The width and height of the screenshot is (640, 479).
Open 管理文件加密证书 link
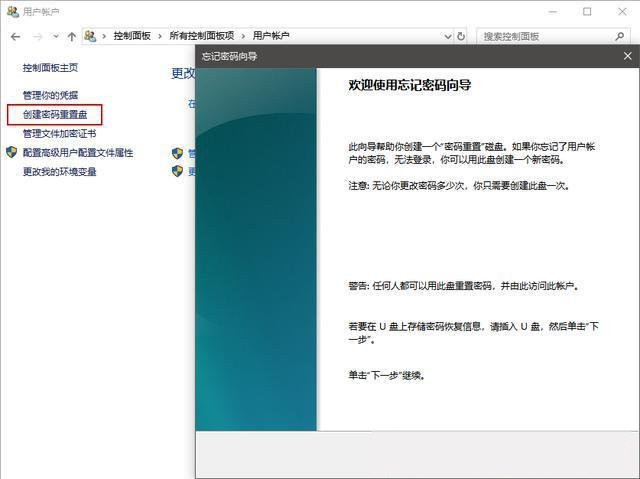[59, 134]
